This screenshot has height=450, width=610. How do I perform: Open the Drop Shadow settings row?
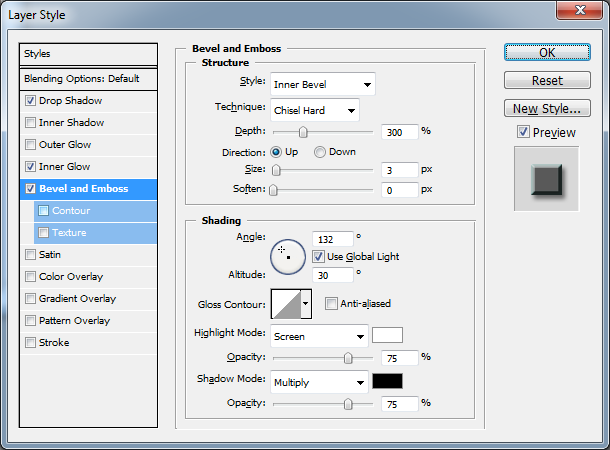88,101
